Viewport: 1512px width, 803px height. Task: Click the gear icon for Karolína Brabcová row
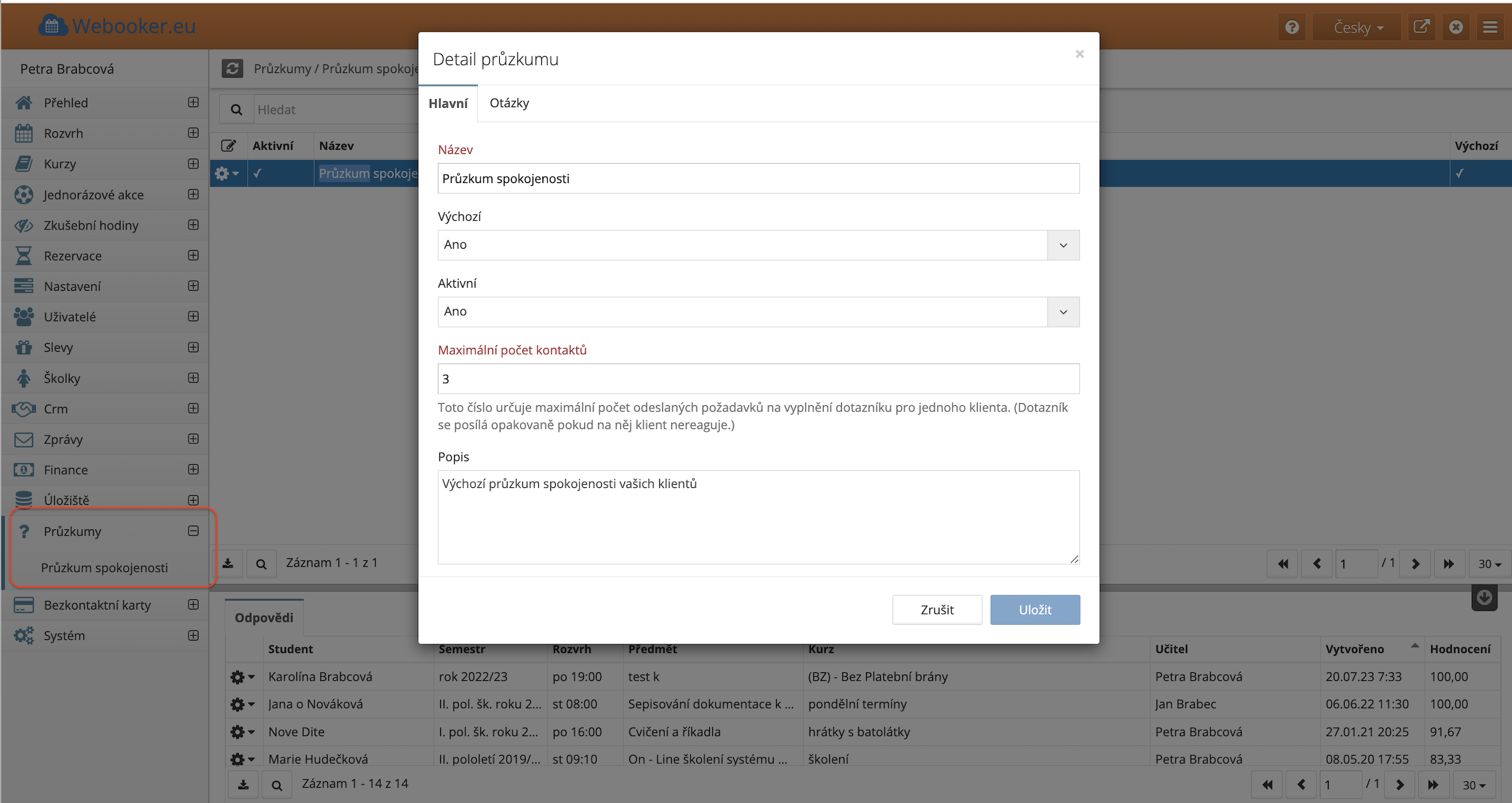(242, 677)
